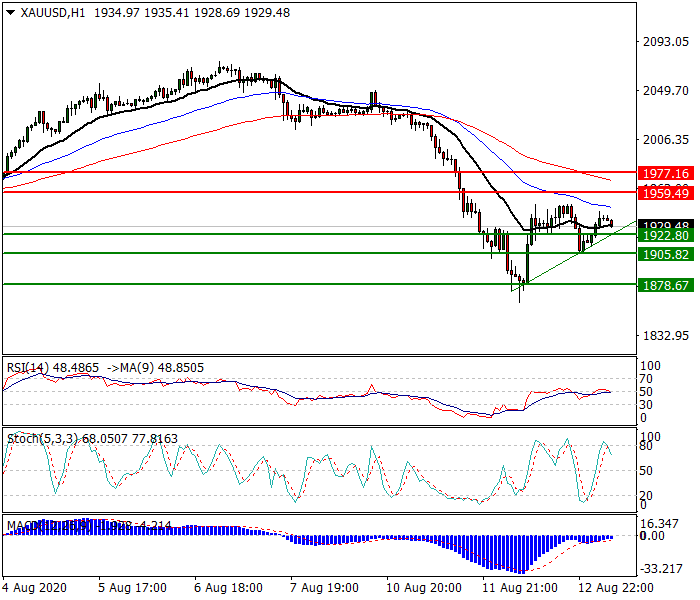Select the RSI(14) indicator label
Screen dimensions: 700x600
click(28, 368)
